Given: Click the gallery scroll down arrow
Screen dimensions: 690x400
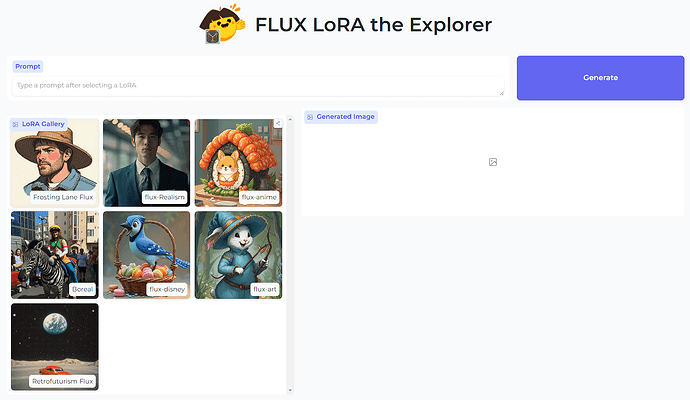Looking at the screenshot, I should pos(290,390).
